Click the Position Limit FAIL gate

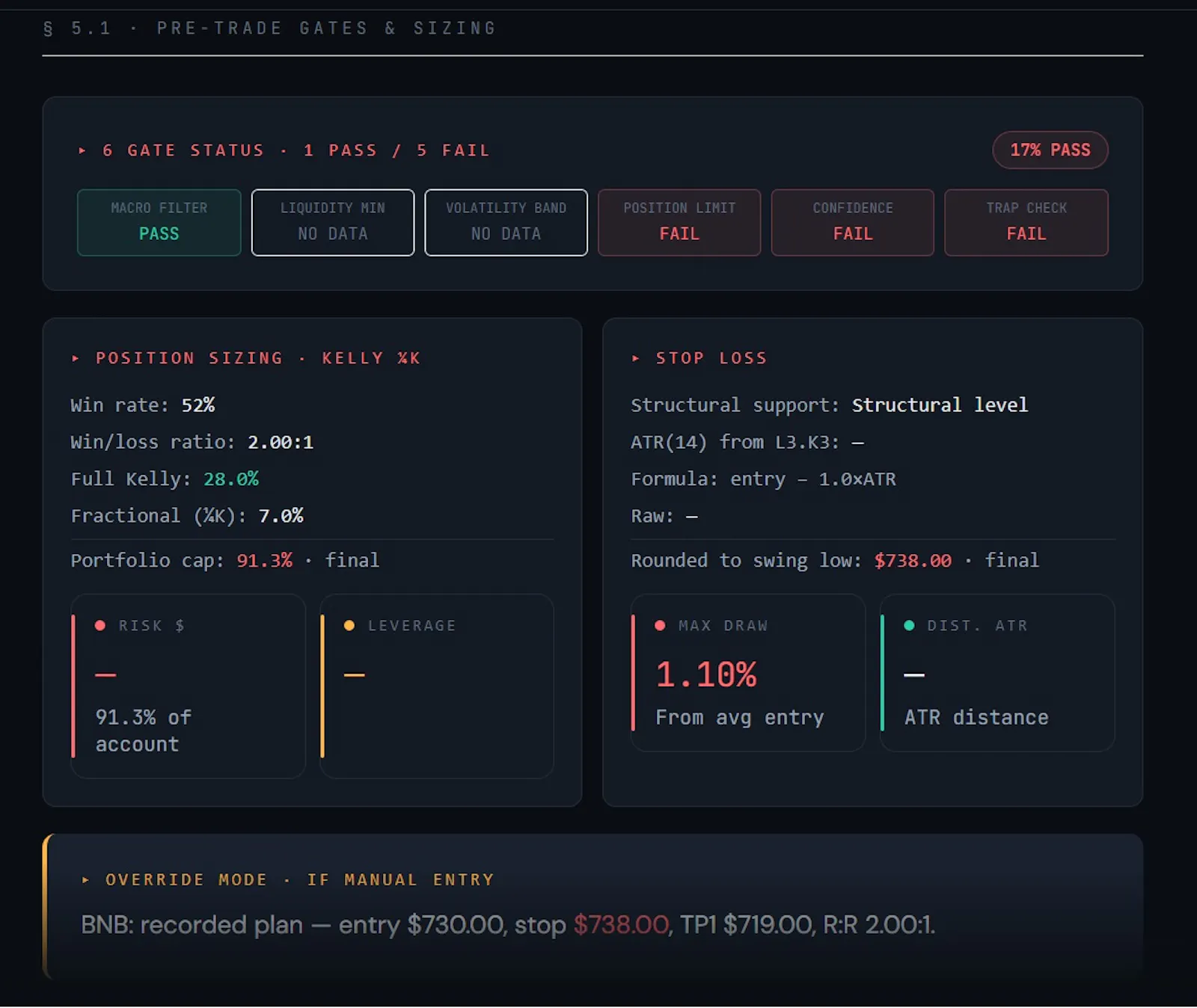[679, 222]
